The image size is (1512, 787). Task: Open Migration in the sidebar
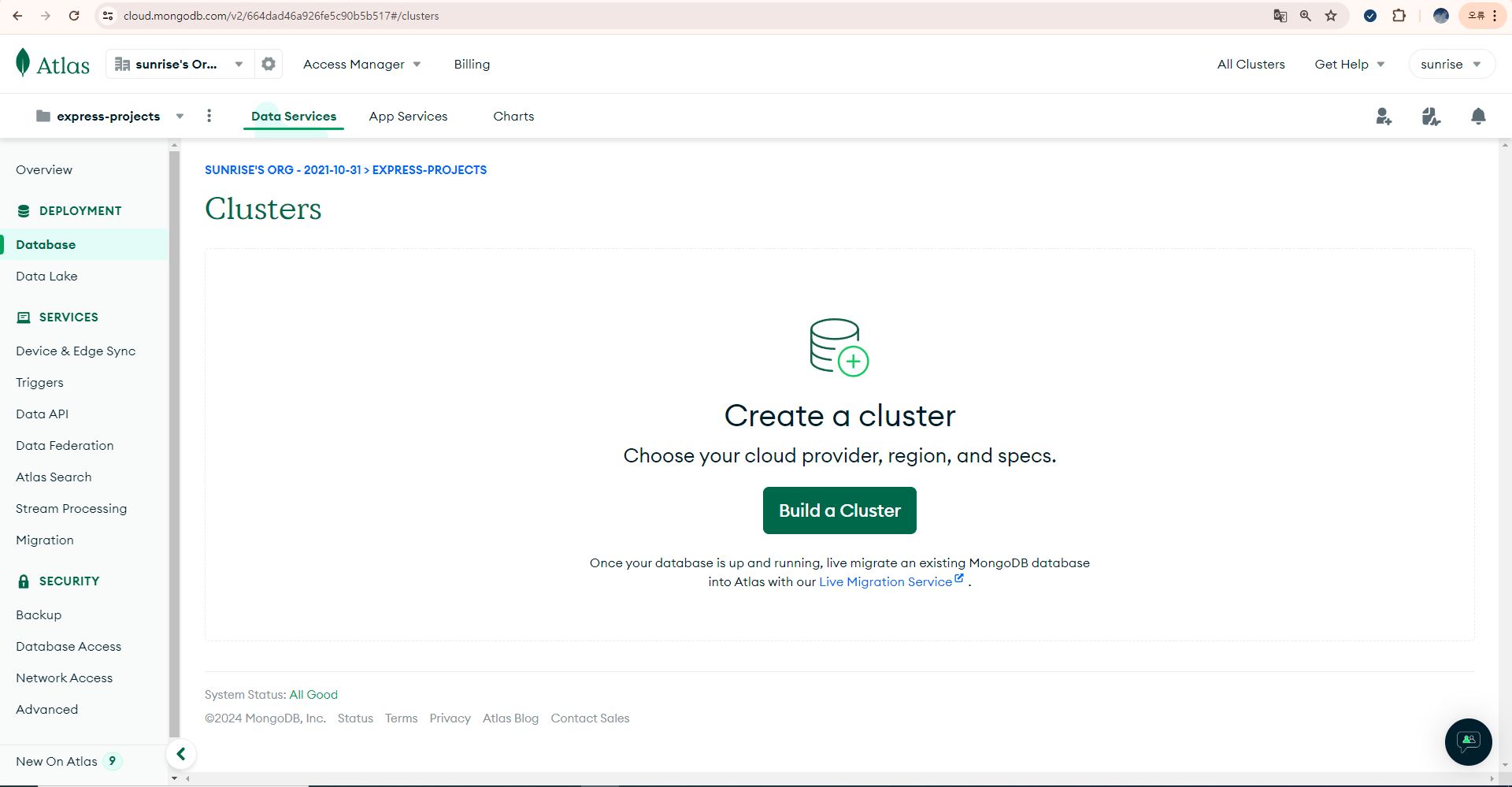[44, 540]
